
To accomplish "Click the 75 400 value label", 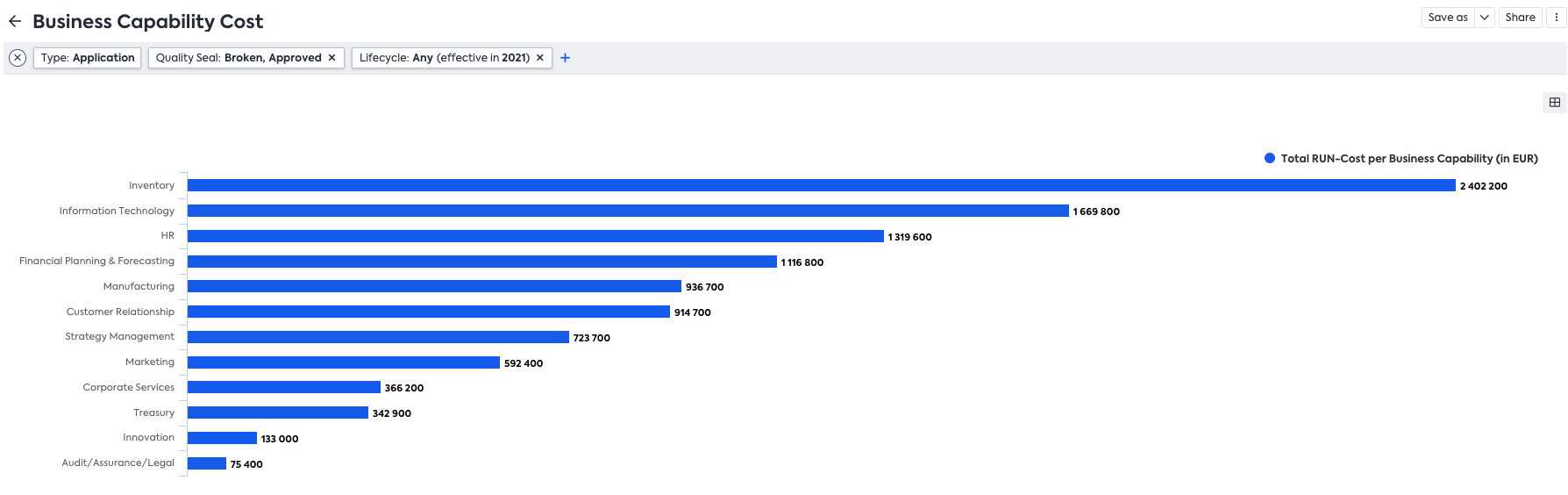I will (x=246, y=464).
